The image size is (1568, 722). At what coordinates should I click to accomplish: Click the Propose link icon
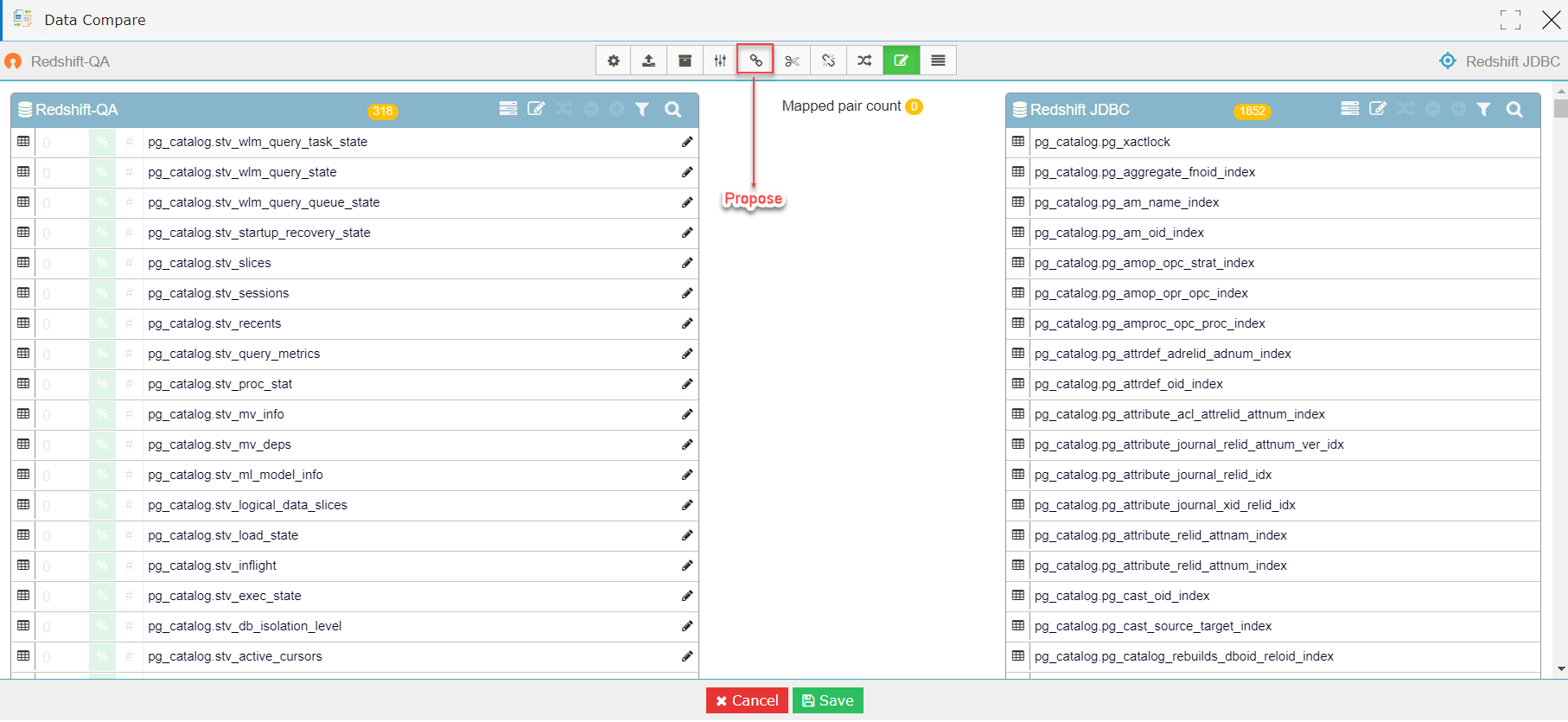click(755, 61)
